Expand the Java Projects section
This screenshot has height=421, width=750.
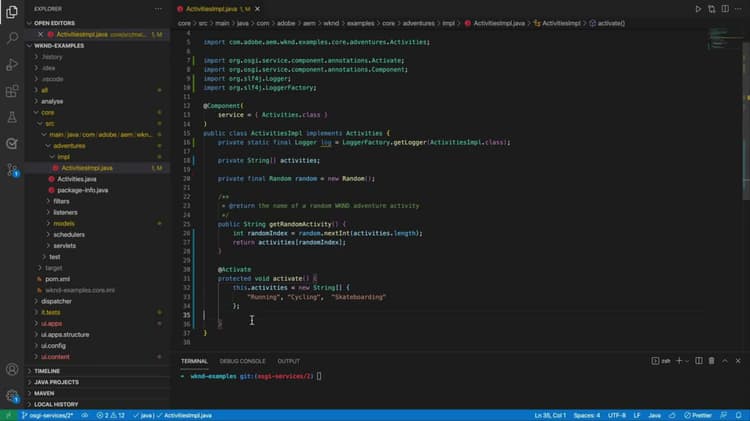pyautogui.click(x=56, y=382)
